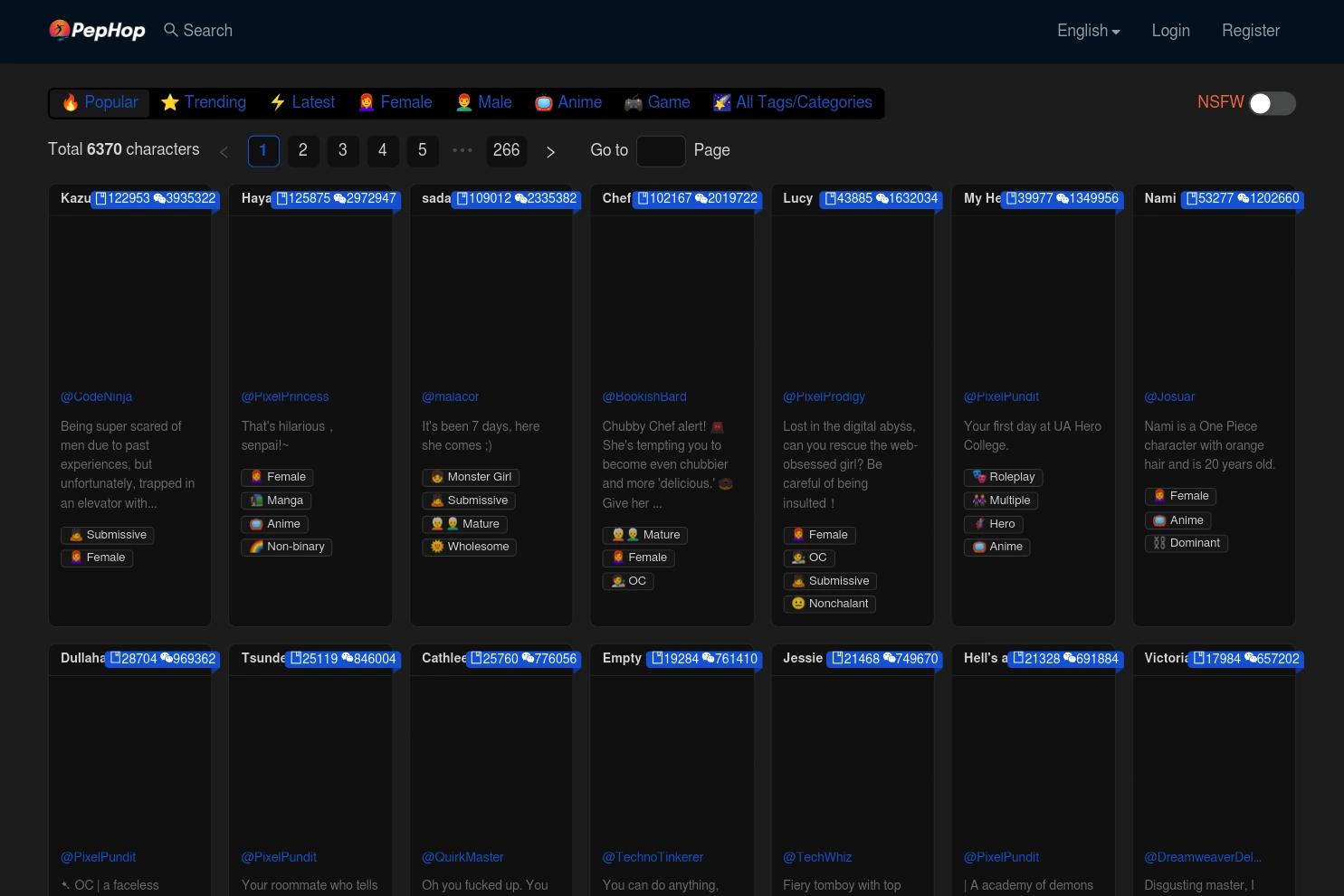This screenshot has height=896, width=1344.
Task: Click OC tag on Chef card
Action: (x=628, y=581)
